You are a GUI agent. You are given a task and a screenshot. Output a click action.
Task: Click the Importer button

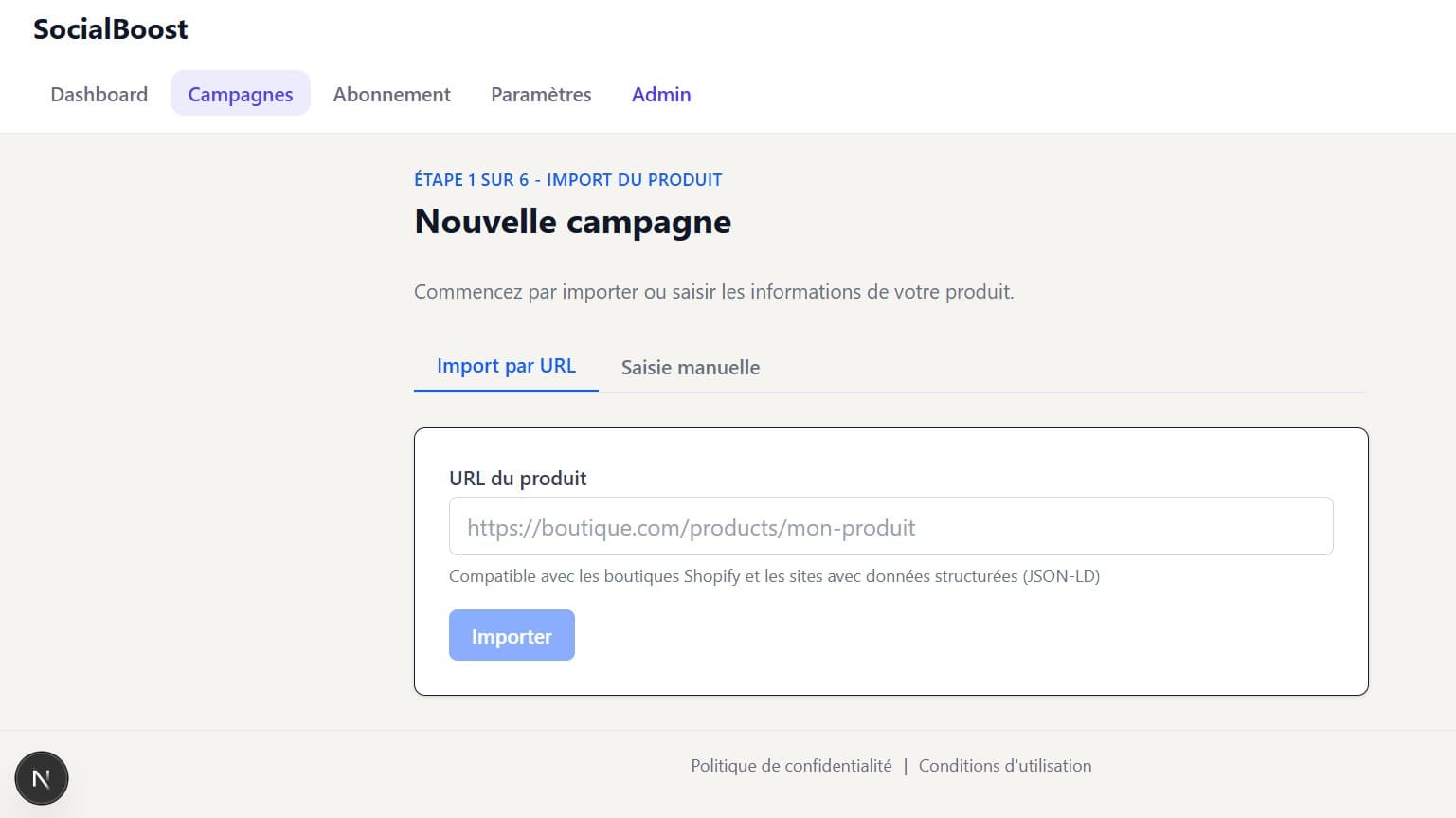[512, 635]
